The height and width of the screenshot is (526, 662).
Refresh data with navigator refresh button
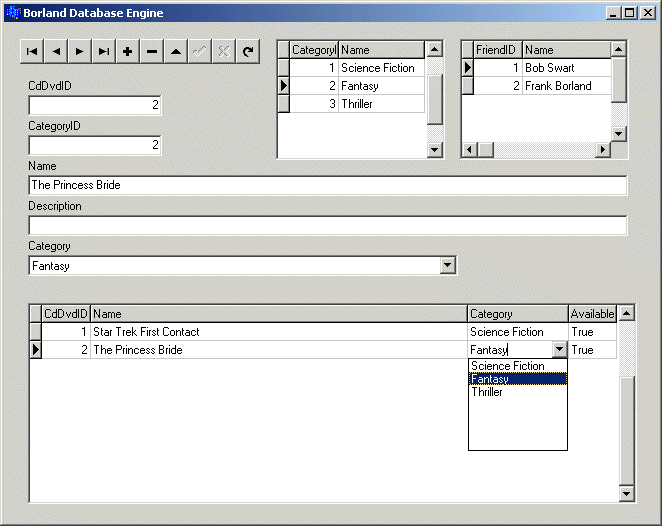(x=248, y=52)
